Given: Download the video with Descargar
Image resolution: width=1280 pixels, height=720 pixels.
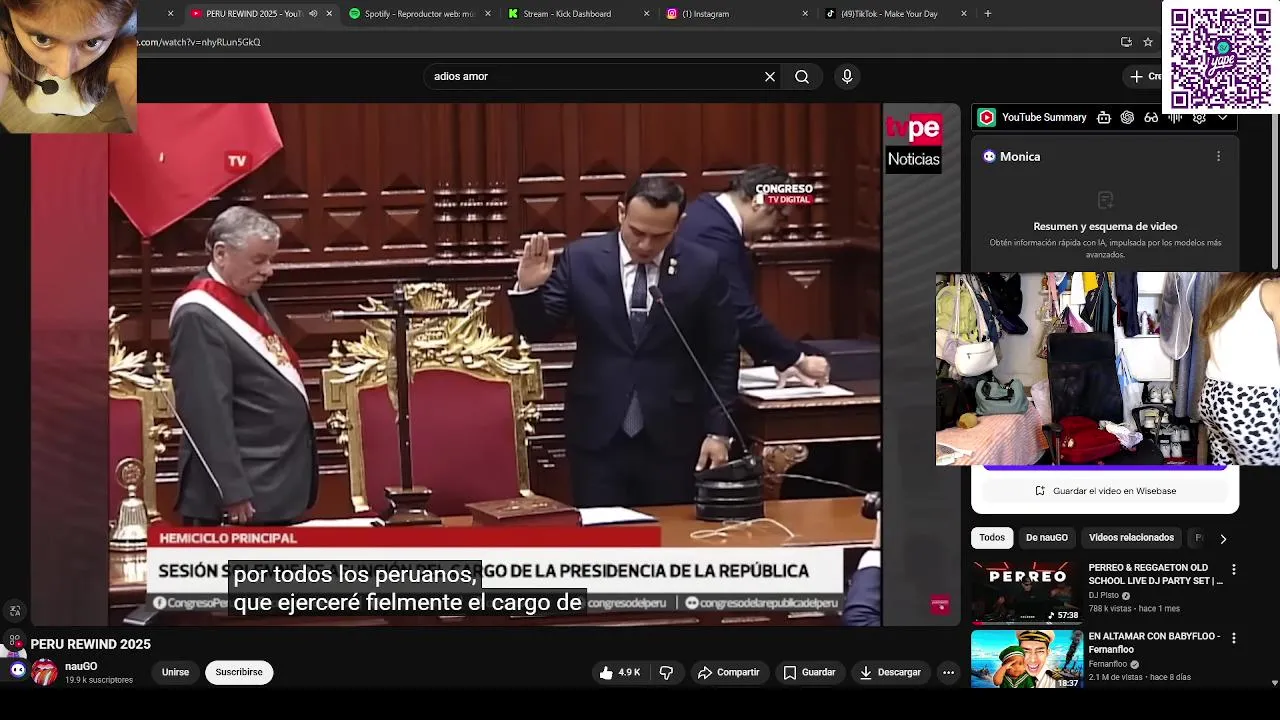Looking at the screenshot, I should tap(890, 672).
